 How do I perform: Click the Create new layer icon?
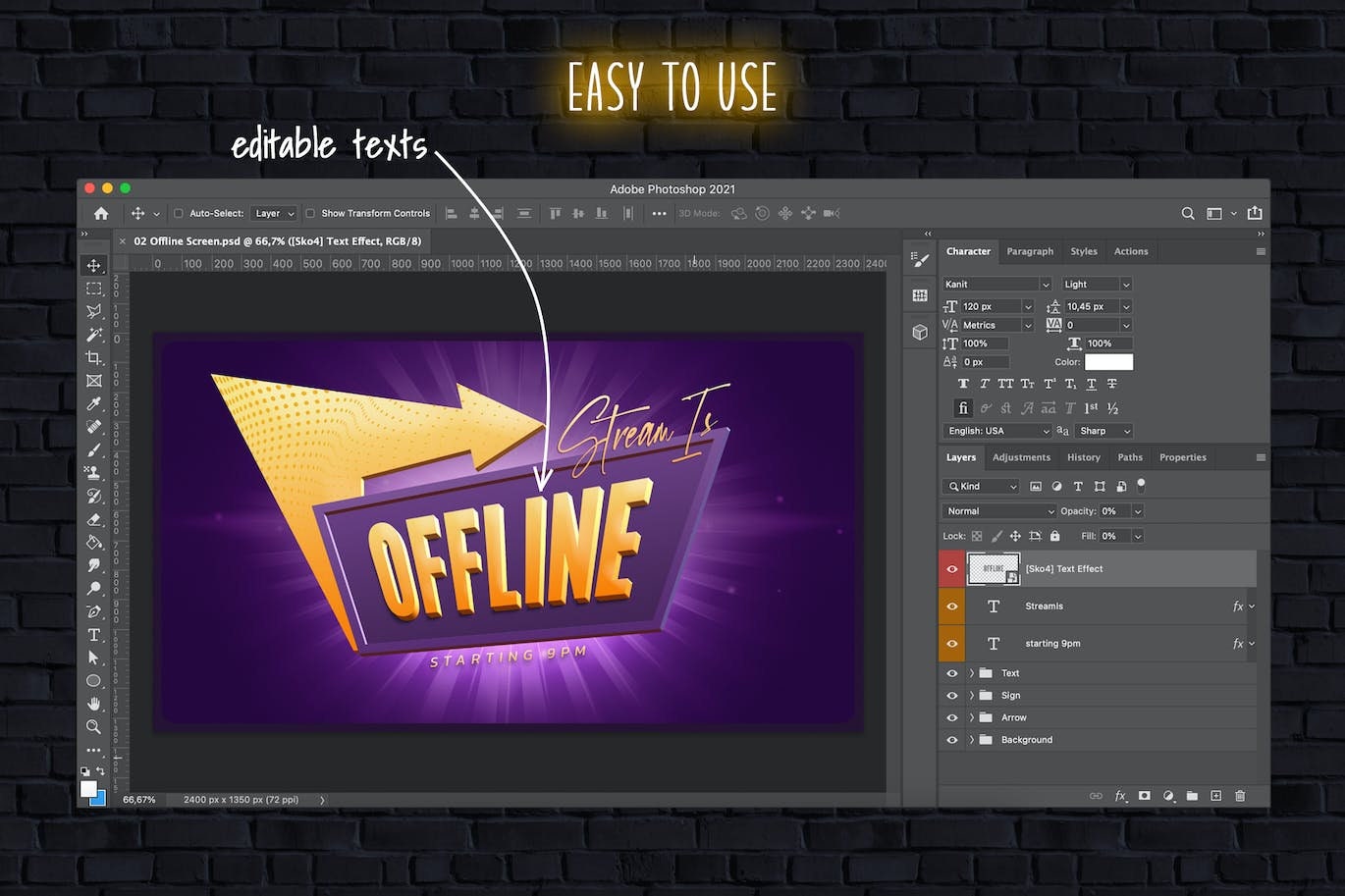click(1215, 796)
